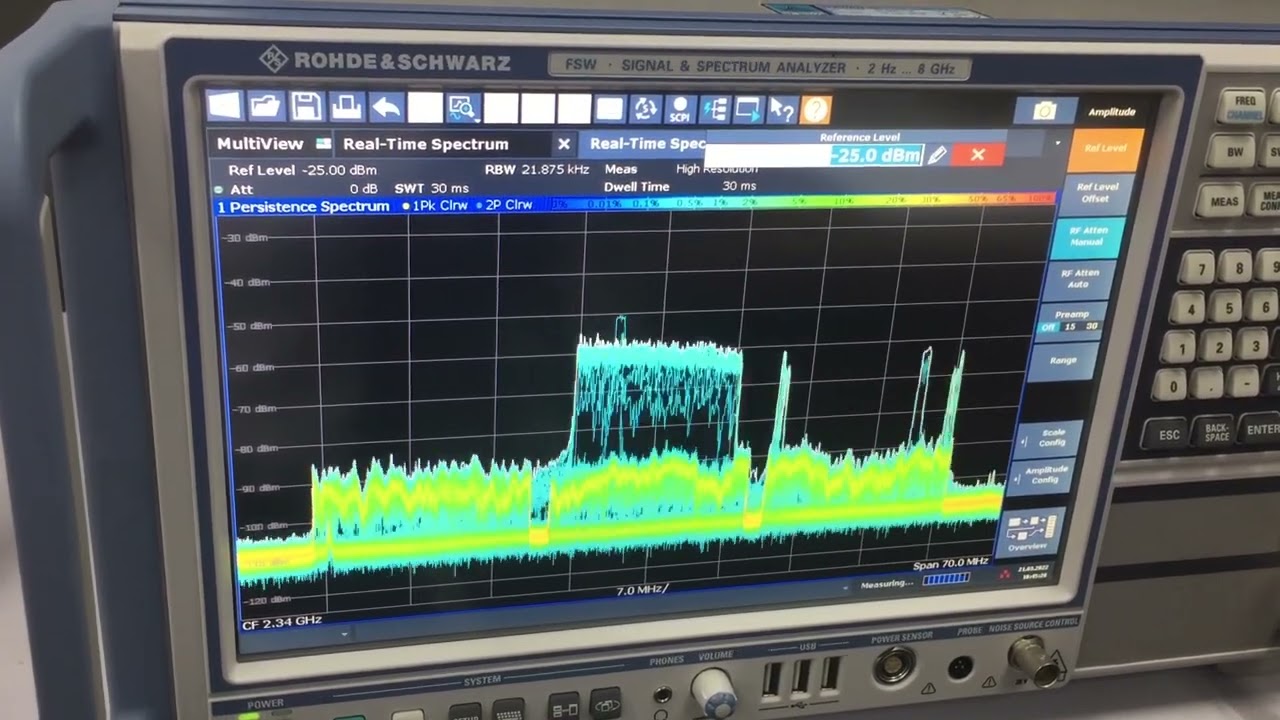Tap the 7.0 MHz/ division label
The width and height of the screenshot is (1280, 720).
tap(642, 590)
